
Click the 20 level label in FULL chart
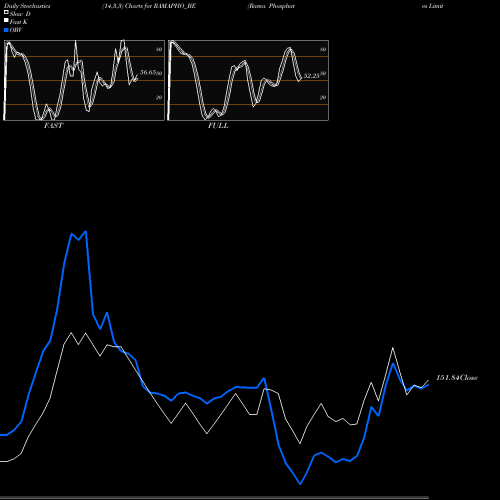click(323, 97)
